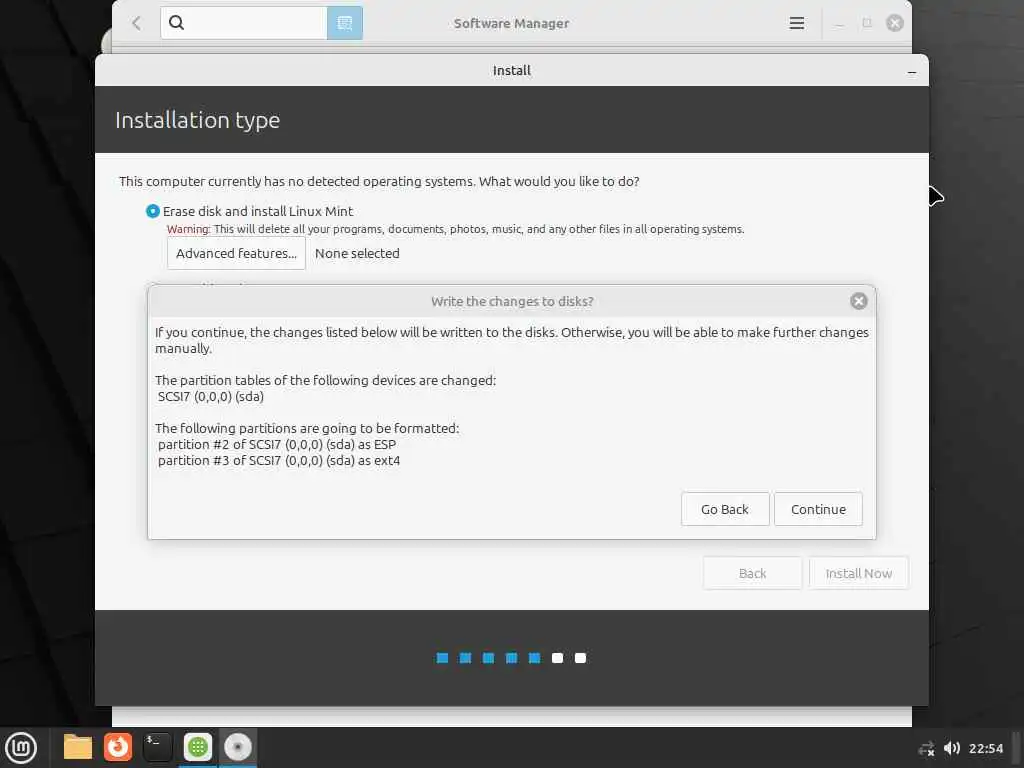
Task: Open the network connection tray icon
Action: pyautogui.click(x=926, y=748)
